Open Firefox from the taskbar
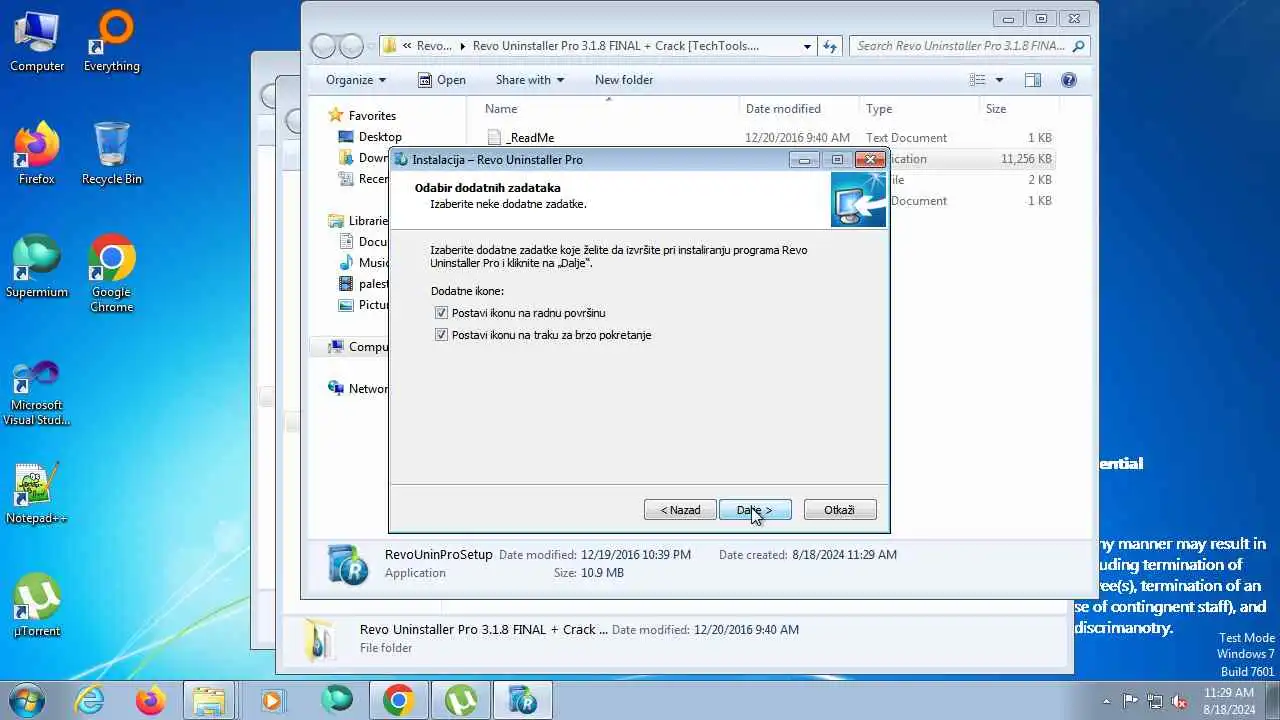Viewport: 1280px width, 720px height. point(151,700)
